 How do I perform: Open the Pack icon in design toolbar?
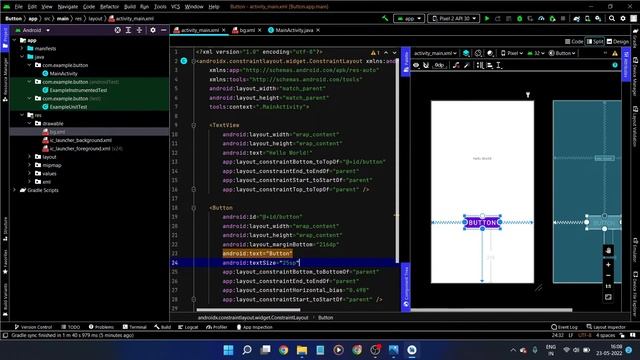[480, 65]
